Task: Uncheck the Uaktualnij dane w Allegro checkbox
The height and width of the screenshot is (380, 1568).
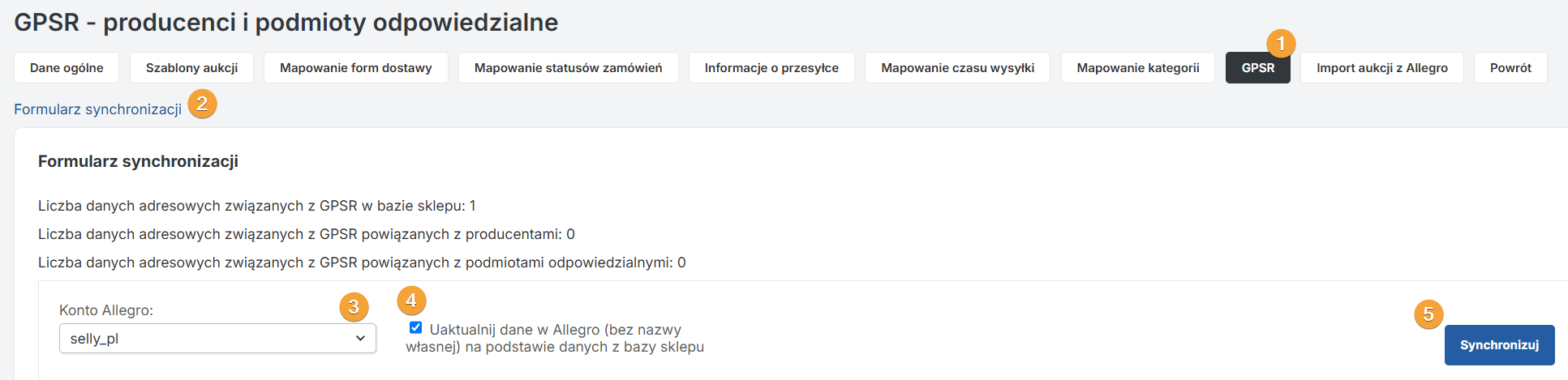Action: pos(416,328)
